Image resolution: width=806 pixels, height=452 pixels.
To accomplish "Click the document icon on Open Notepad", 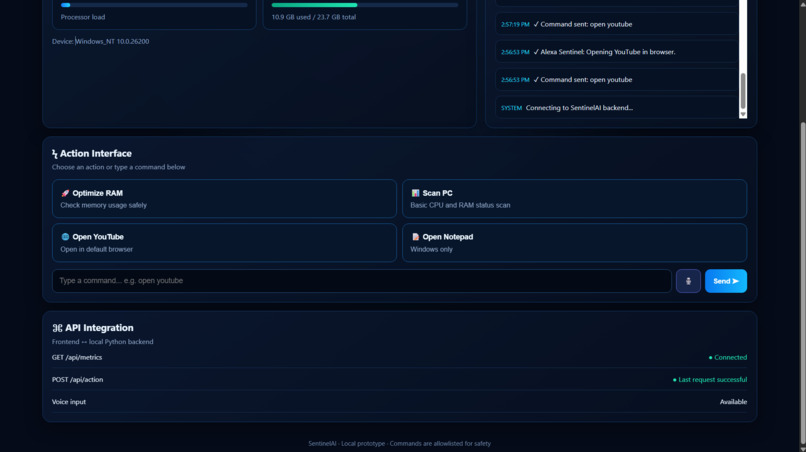I will coord(415,237).
